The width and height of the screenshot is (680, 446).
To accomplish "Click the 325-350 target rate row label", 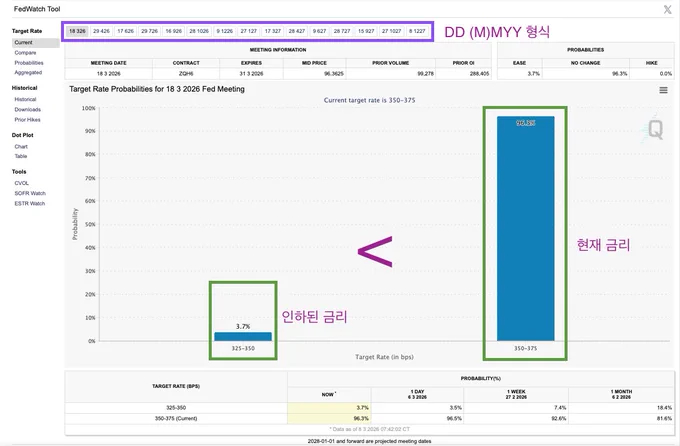I will coord(176,408).
